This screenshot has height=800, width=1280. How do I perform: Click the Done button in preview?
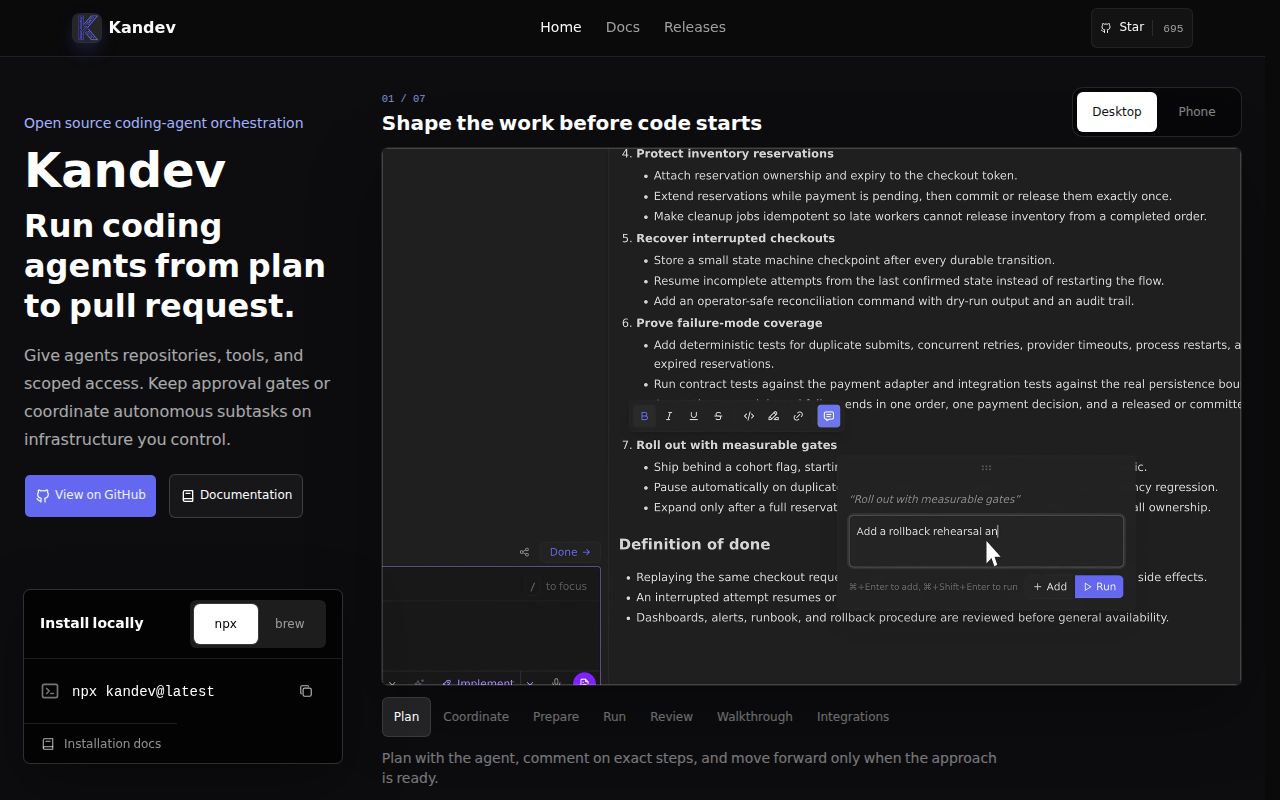point(570,552)
